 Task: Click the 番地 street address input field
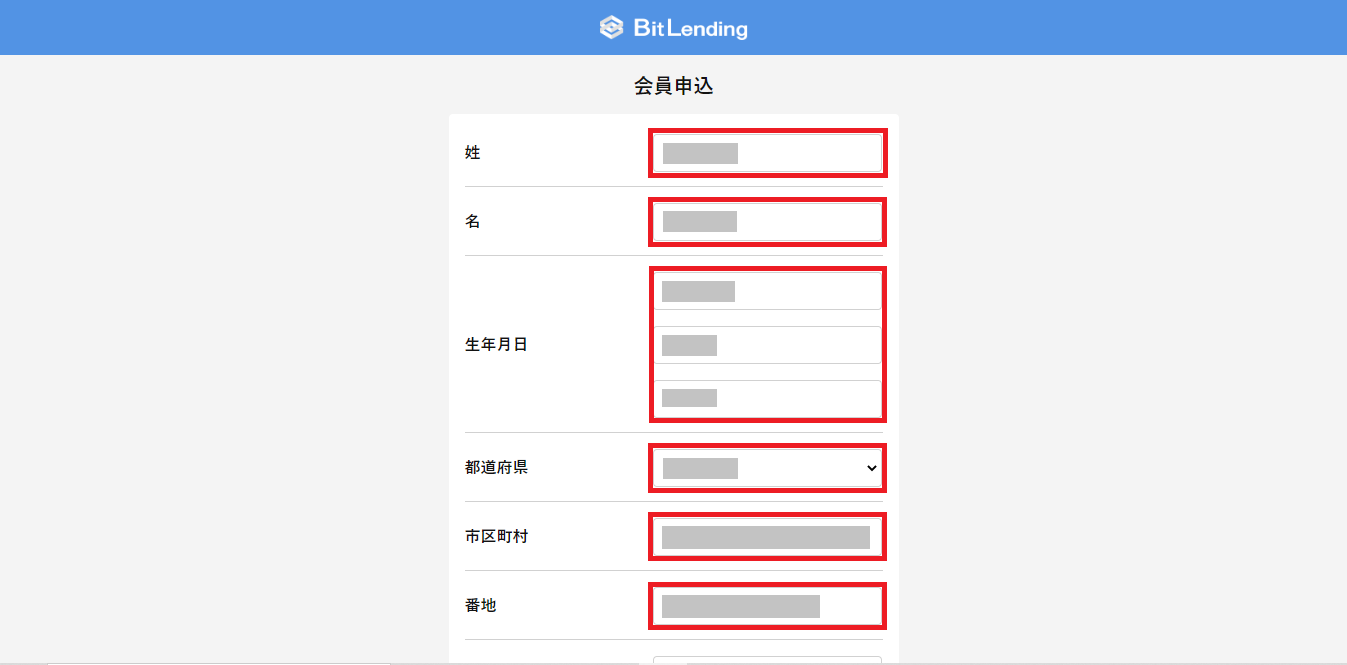coord(767,605)
